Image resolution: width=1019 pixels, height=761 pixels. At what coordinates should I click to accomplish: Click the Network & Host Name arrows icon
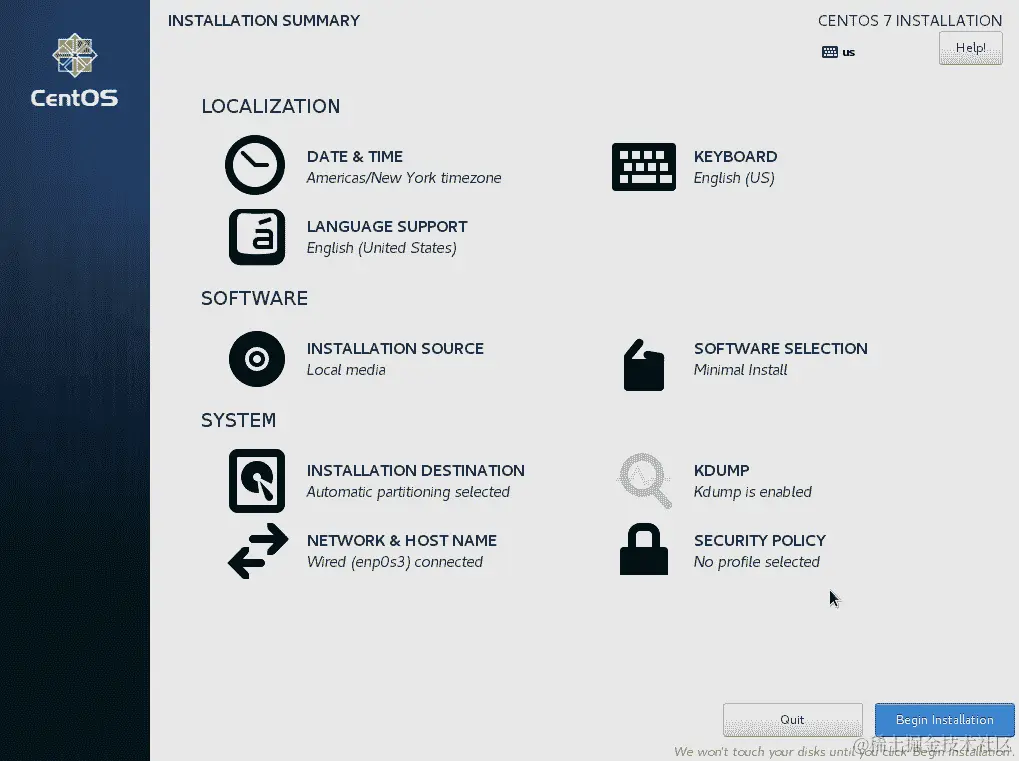(x=258, y=551)
